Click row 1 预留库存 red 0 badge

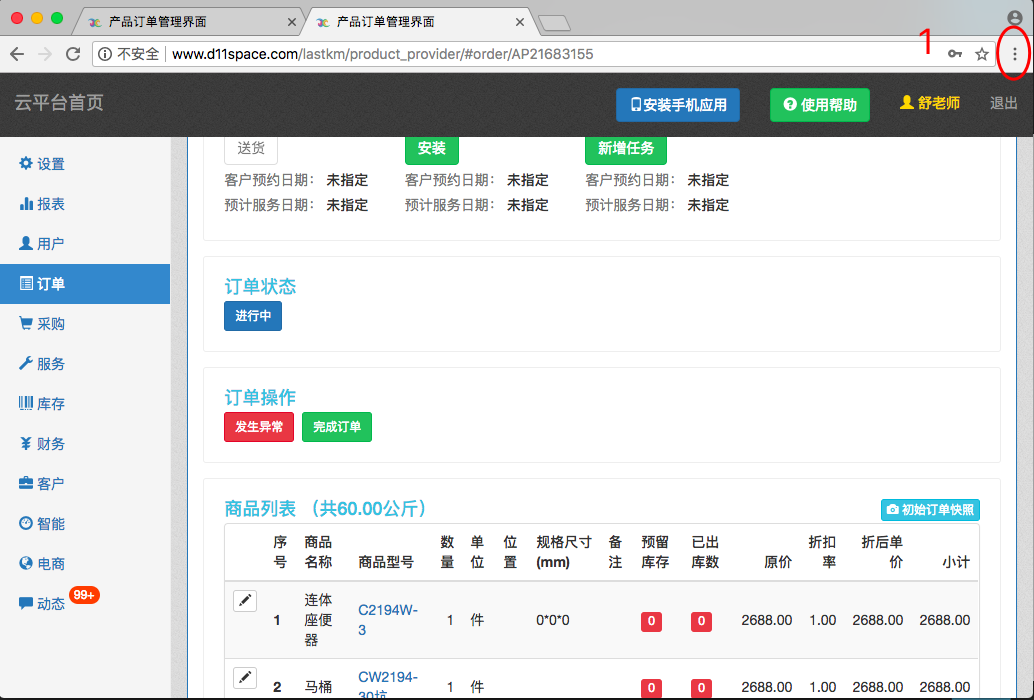(651, 621)
